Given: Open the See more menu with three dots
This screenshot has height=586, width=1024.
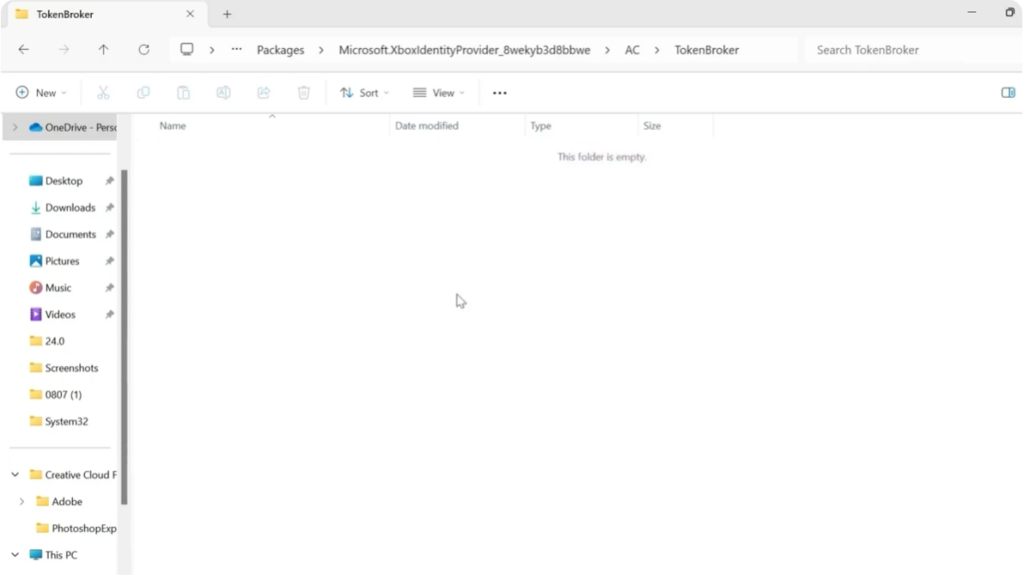Looking at the screenshot, I should coord(499,92).
